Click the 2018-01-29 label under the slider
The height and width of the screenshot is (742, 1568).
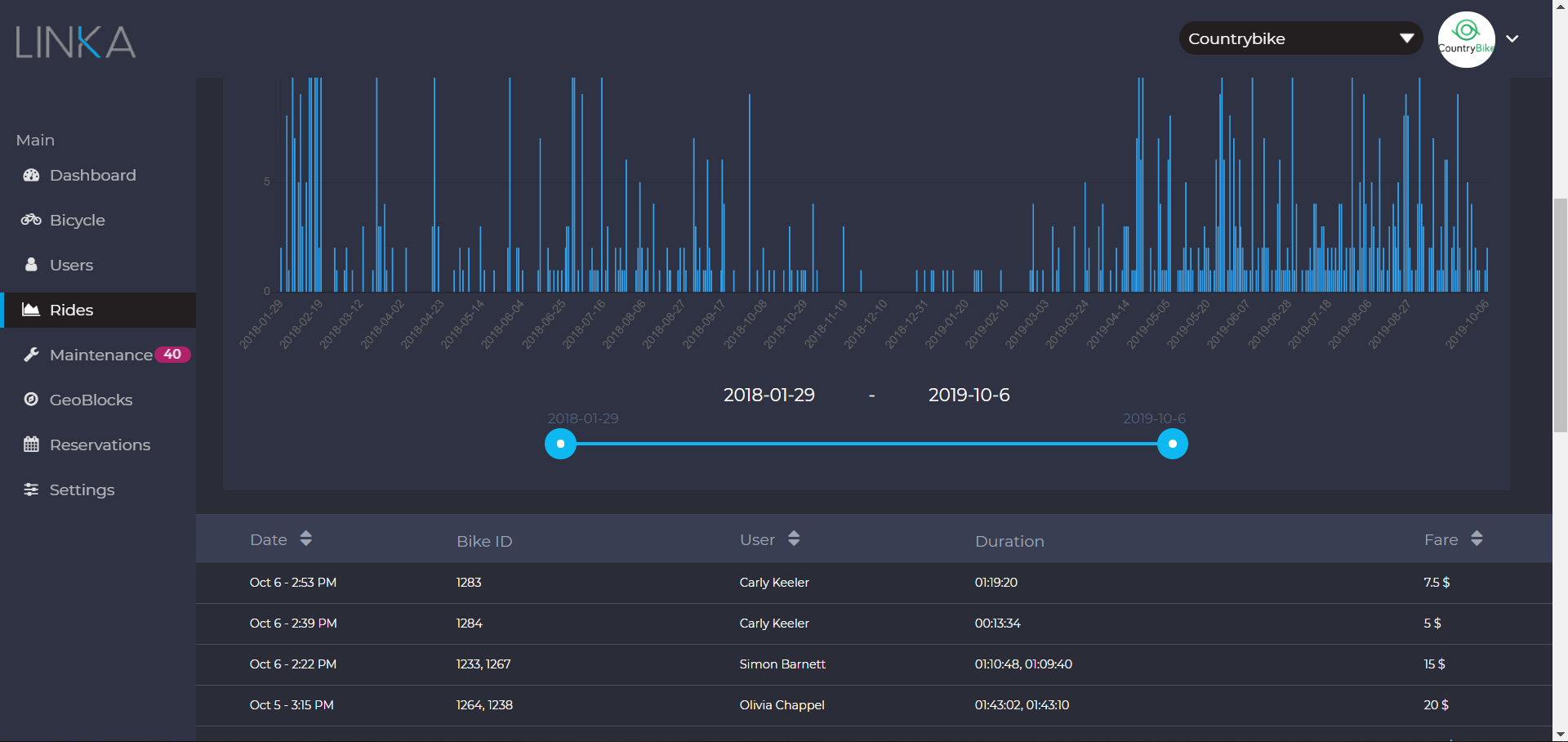coord(583,418)
